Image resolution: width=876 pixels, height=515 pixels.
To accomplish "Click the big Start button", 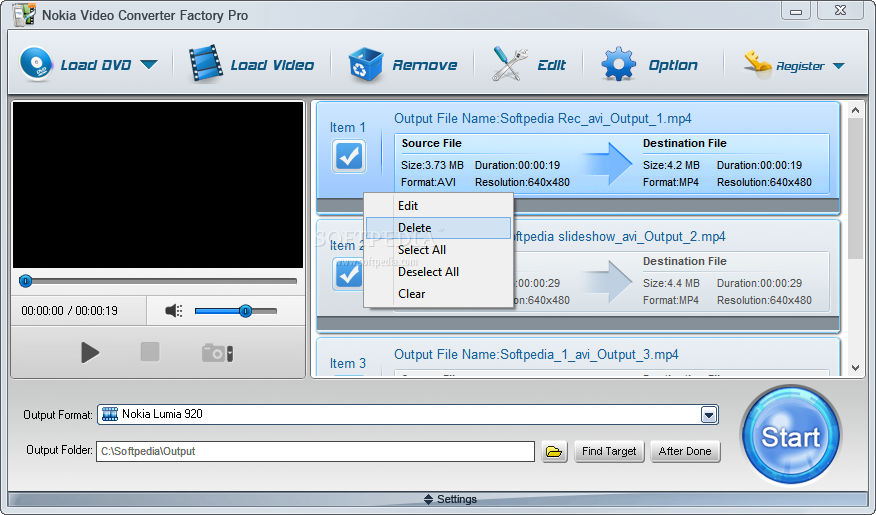I will 791,436.
